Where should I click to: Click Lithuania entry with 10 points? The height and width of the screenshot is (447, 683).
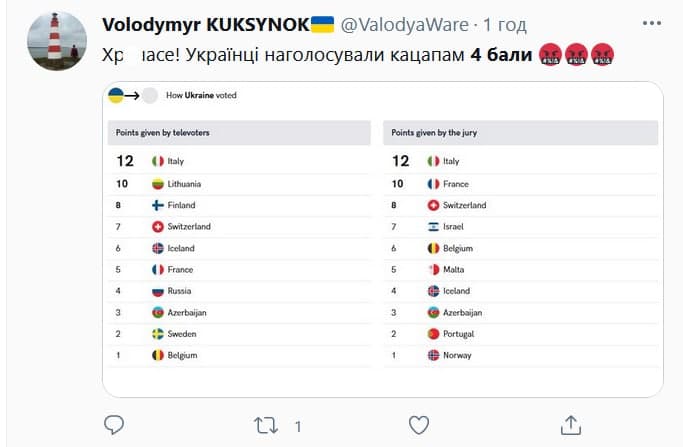pyautogui.click(x=176, y=184)
